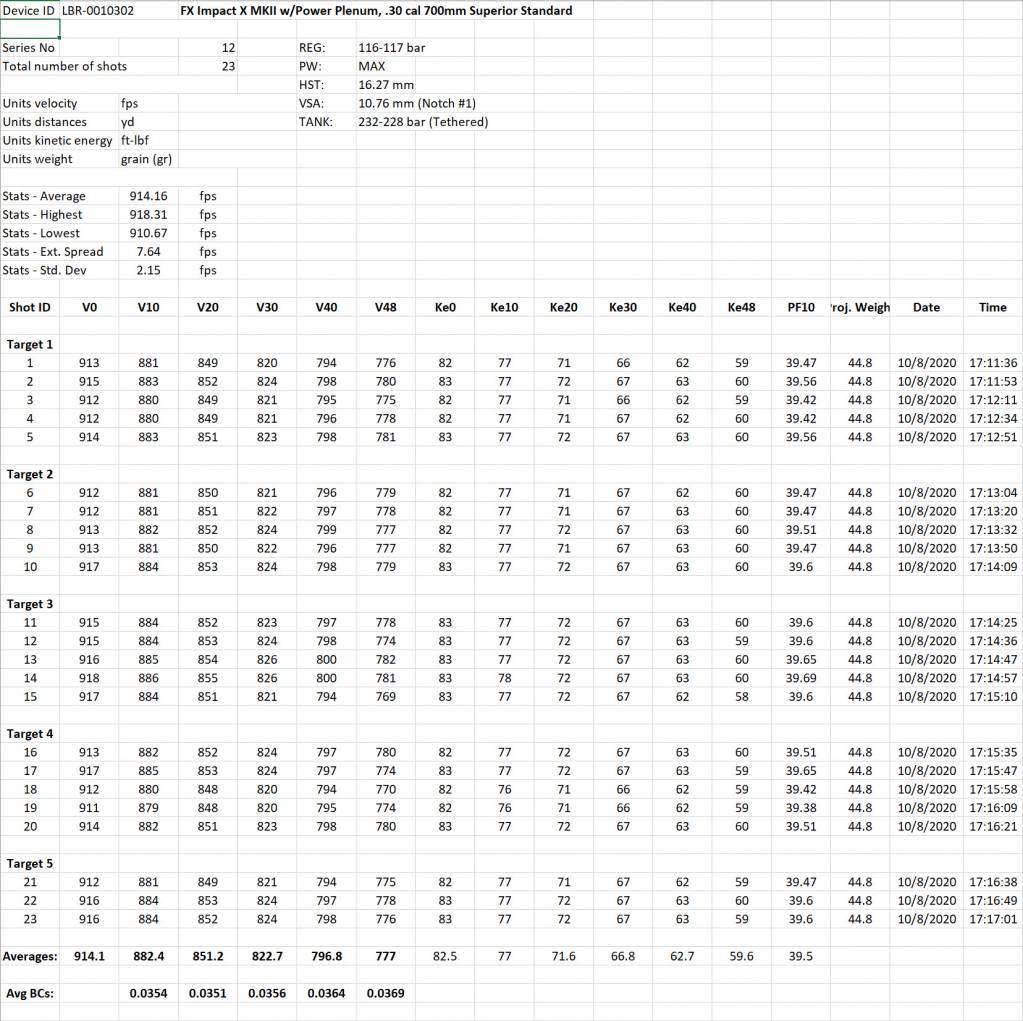Select the 'Stats - Ext. Spread' label
1023x1021 pixels.
tap(53, 251)
